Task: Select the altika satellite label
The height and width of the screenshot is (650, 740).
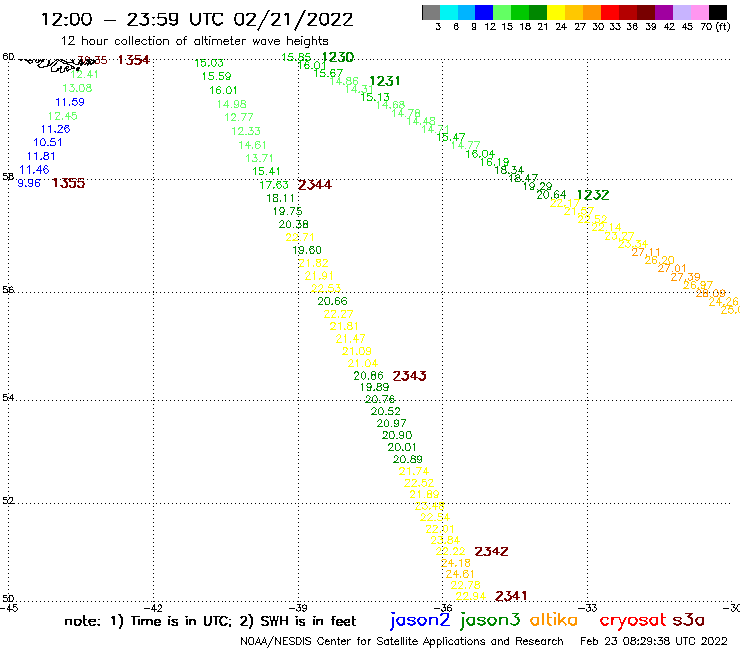Action: coord(553,620)
